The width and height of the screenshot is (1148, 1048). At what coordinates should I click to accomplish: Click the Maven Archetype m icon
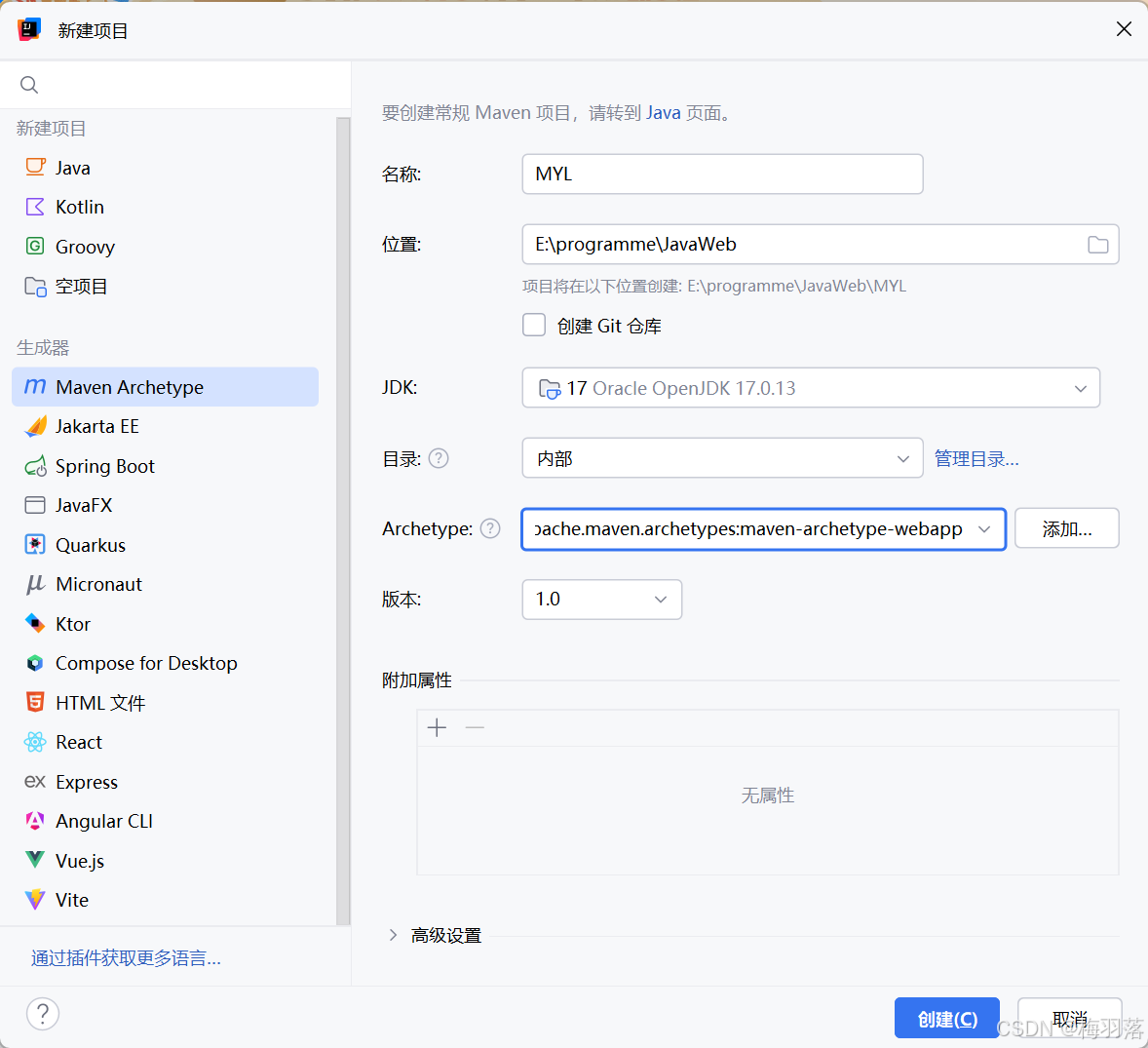(x=35, y=387)
